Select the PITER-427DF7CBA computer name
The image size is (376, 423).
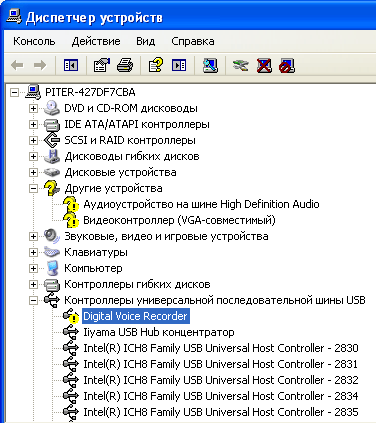90,92
